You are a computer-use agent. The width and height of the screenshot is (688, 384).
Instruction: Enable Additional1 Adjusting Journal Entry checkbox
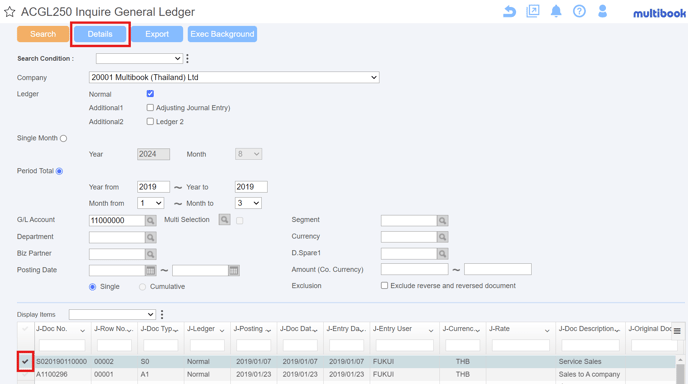(x=150, y=108)
